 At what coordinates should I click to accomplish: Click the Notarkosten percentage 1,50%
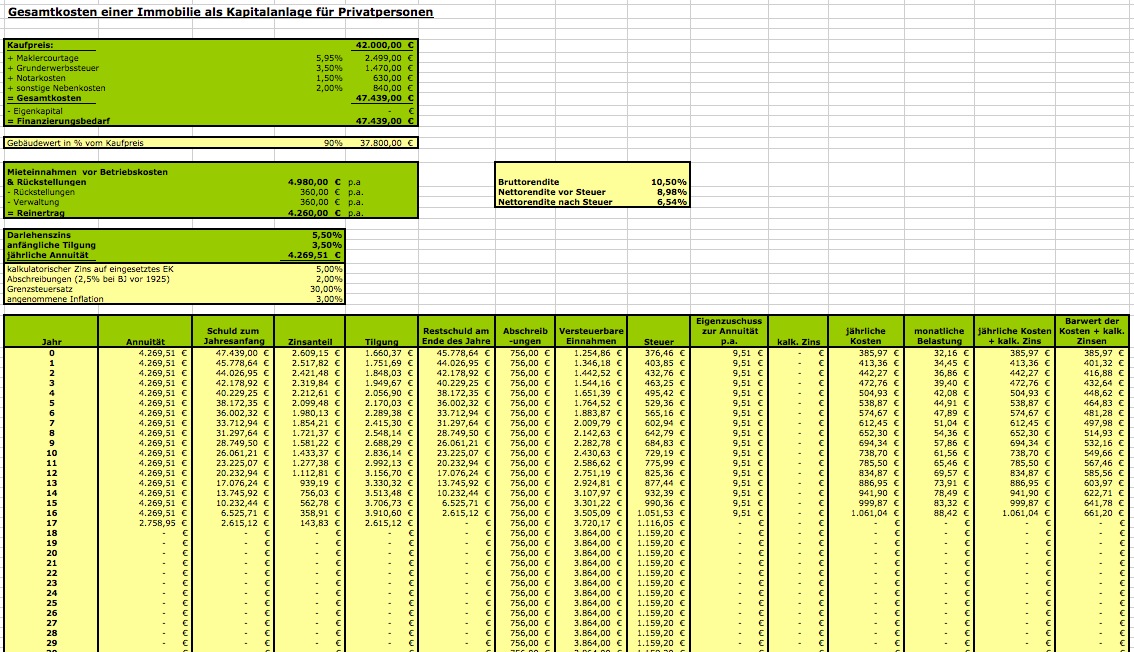point(329,78)
